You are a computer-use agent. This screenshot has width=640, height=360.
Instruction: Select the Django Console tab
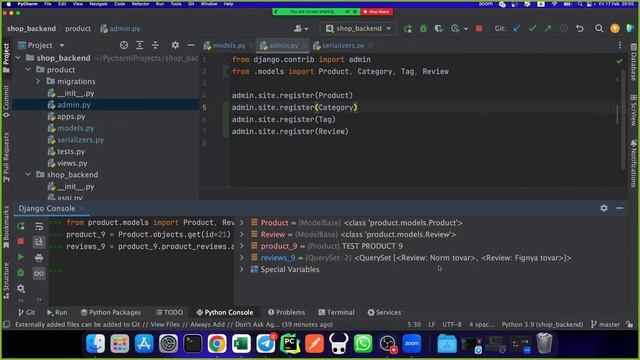click(x=47, y=208)
